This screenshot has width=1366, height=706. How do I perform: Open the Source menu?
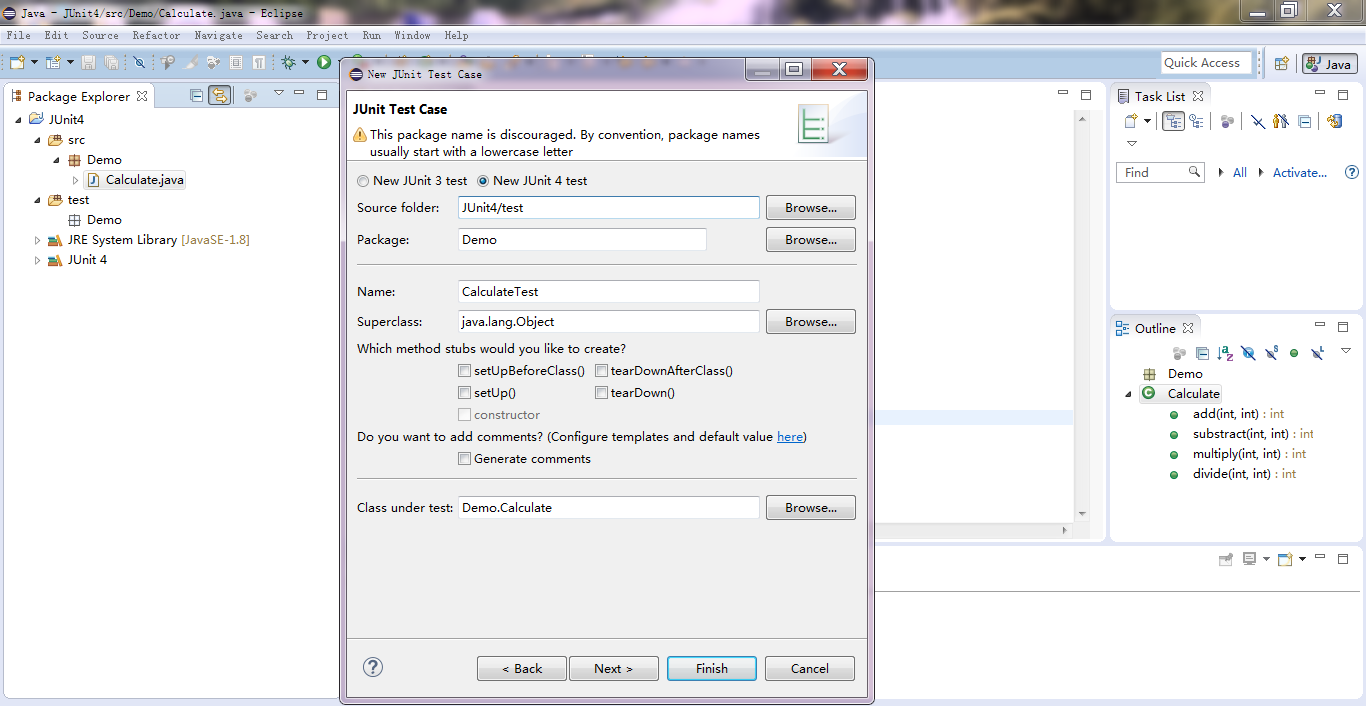[x=100, y=35]
